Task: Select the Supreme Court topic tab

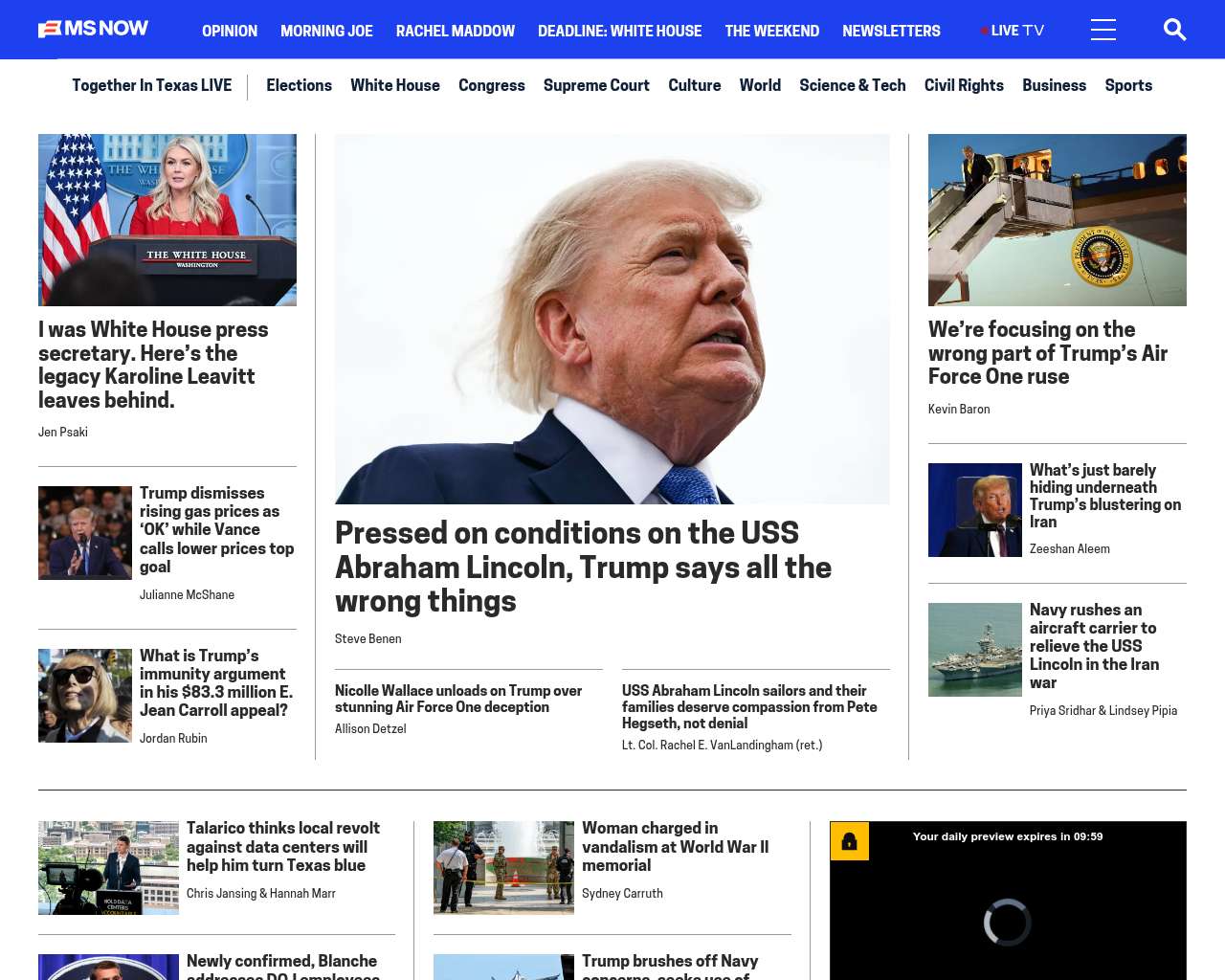Action: (x=596, y=85)
